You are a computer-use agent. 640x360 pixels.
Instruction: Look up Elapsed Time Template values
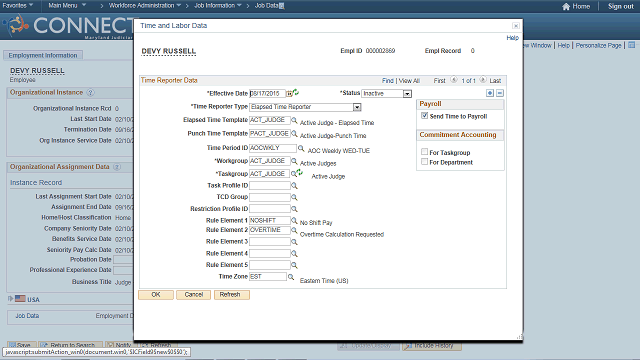click(x=294, y=120)
